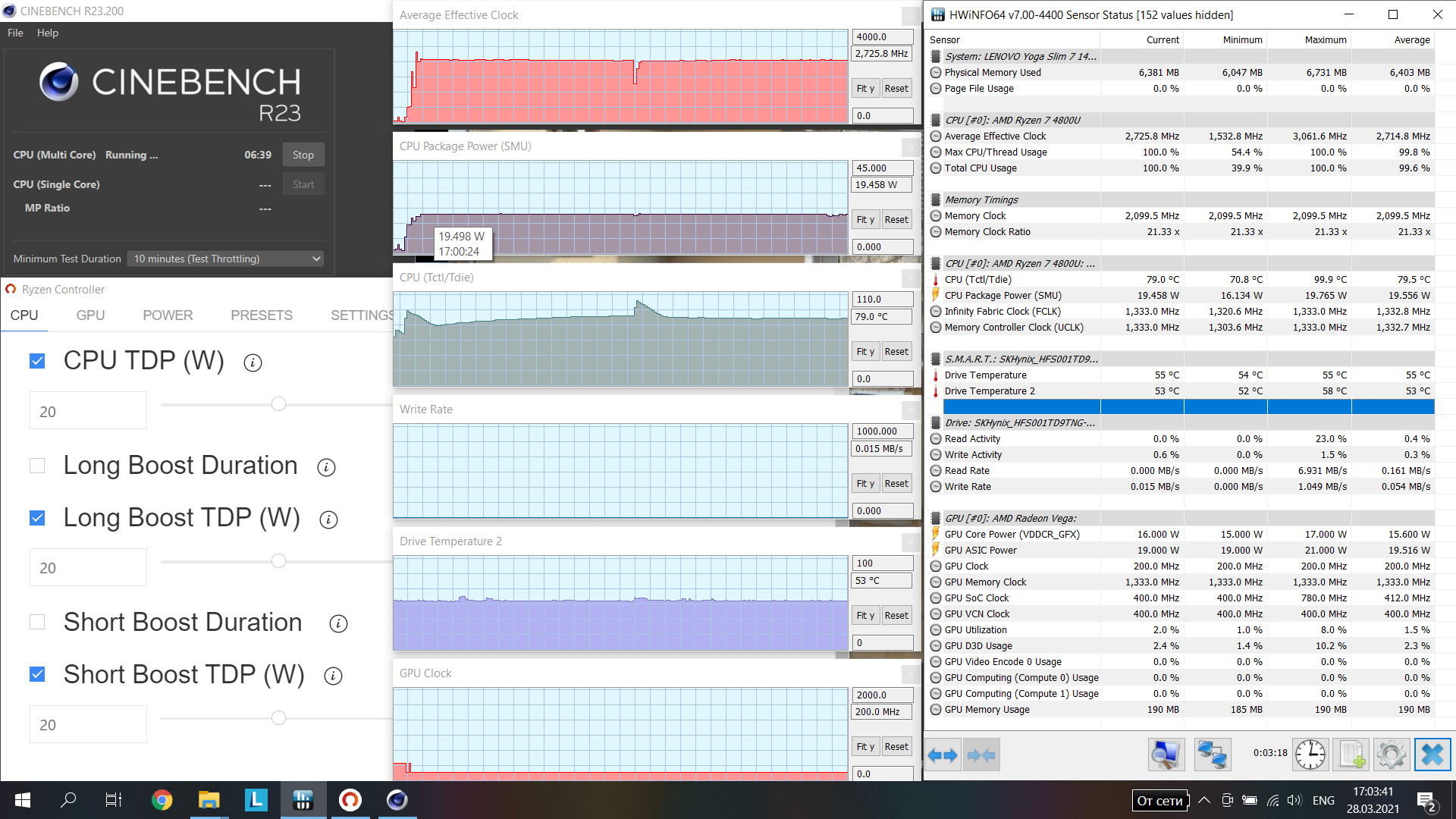Reset CPU Tctl/Tdie graph
The height and width of the screenshot is (819, 1456).
pos(896,351)
